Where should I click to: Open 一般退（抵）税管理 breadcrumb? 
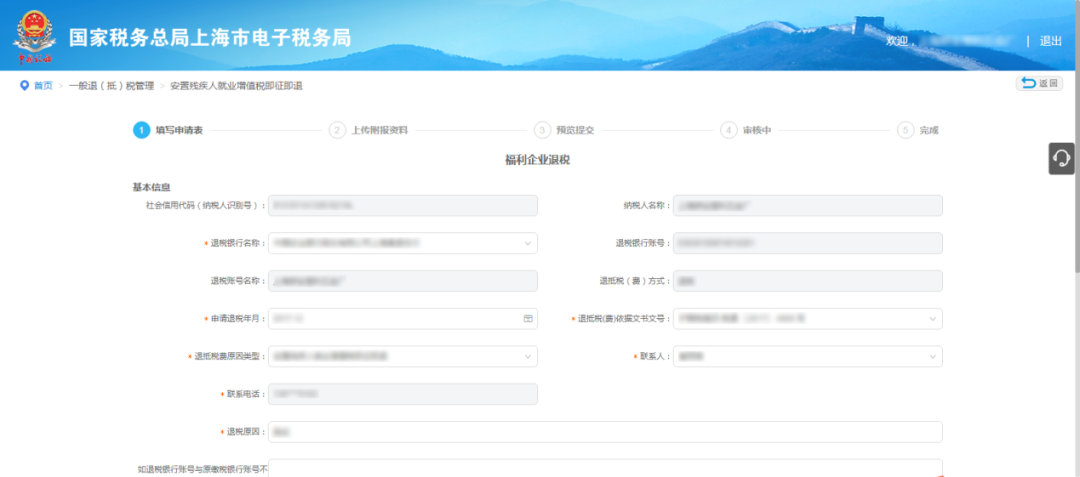pyautogui.click(x=111, y=86)
